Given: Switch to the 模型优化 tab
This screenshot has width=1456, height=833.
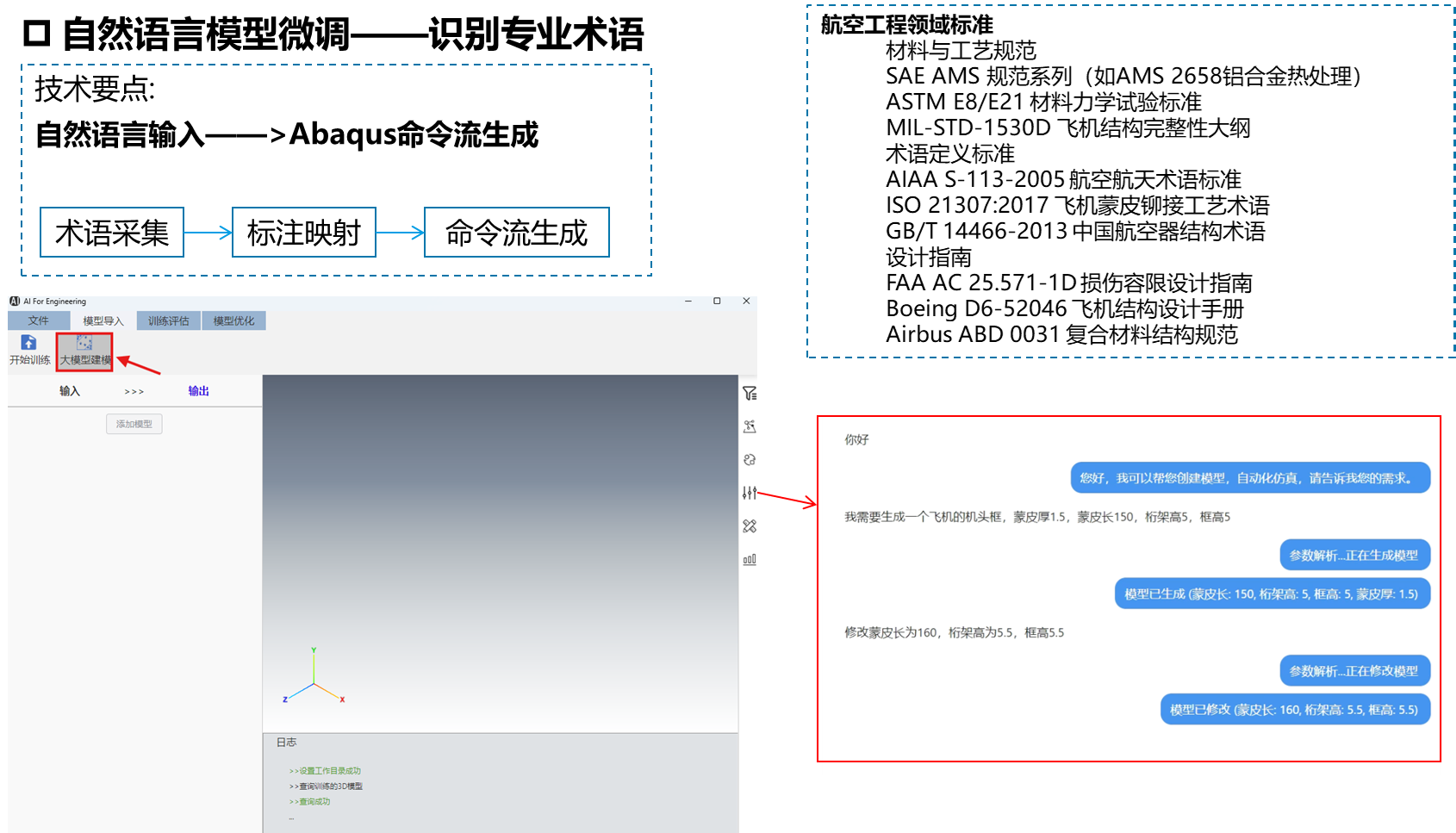Looking at the screenshot, I should pos(233,320).
